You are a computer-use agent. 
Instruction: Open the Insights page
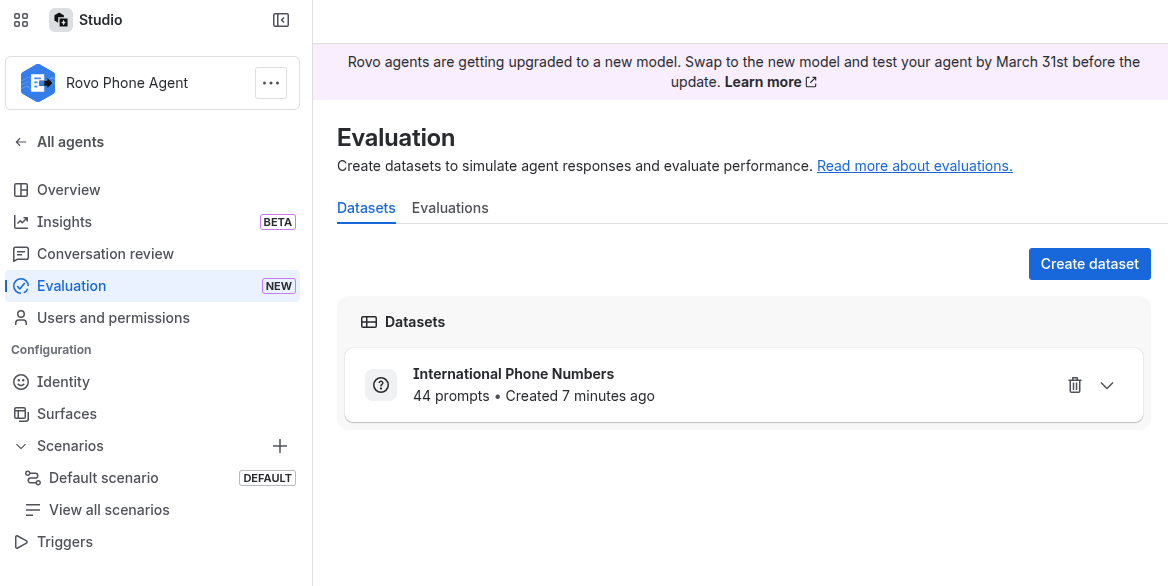tap(152, 222)
